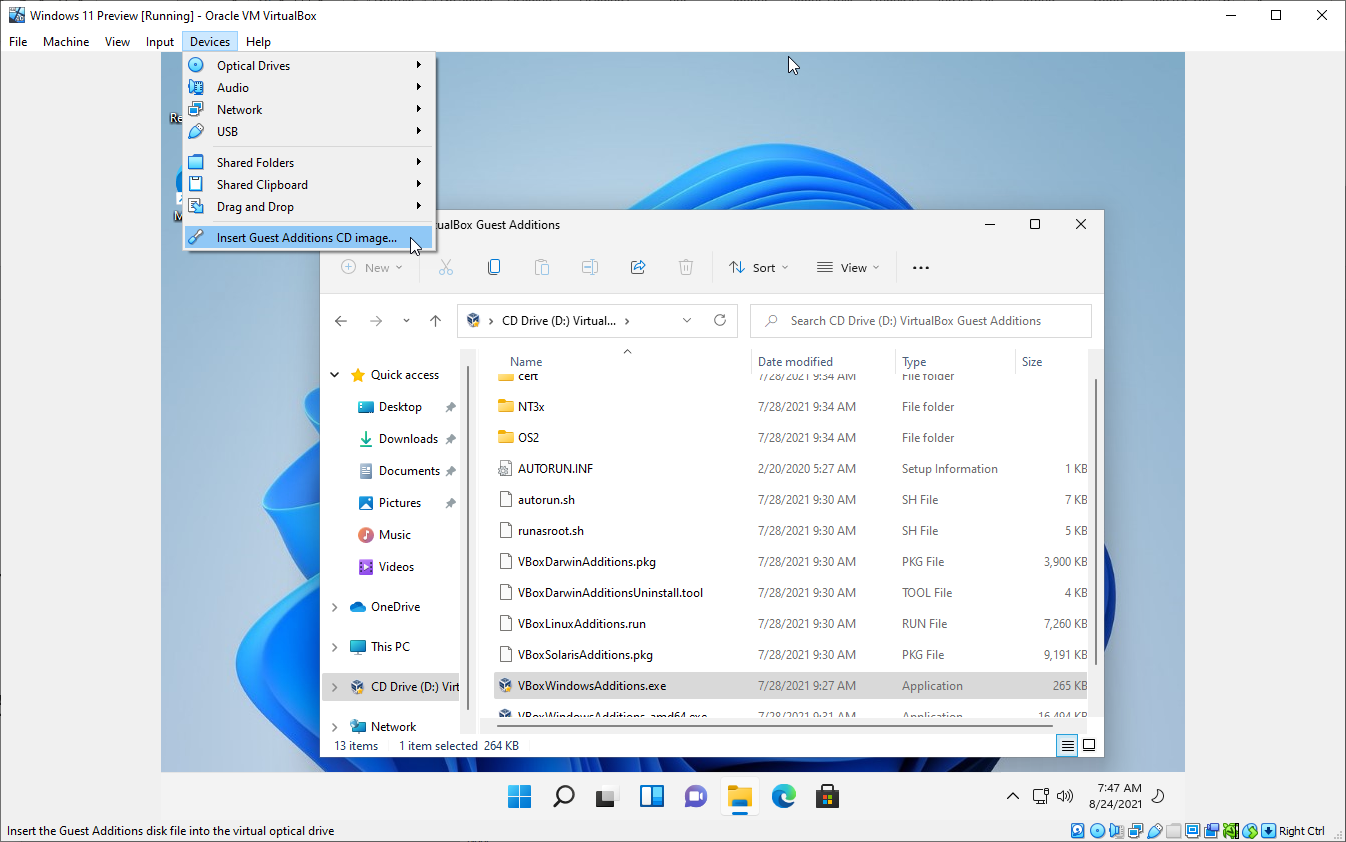Screen dimensions: 1346x842
Task: Open Microsoft Store on guest taskbar
Action: (827, 796)
